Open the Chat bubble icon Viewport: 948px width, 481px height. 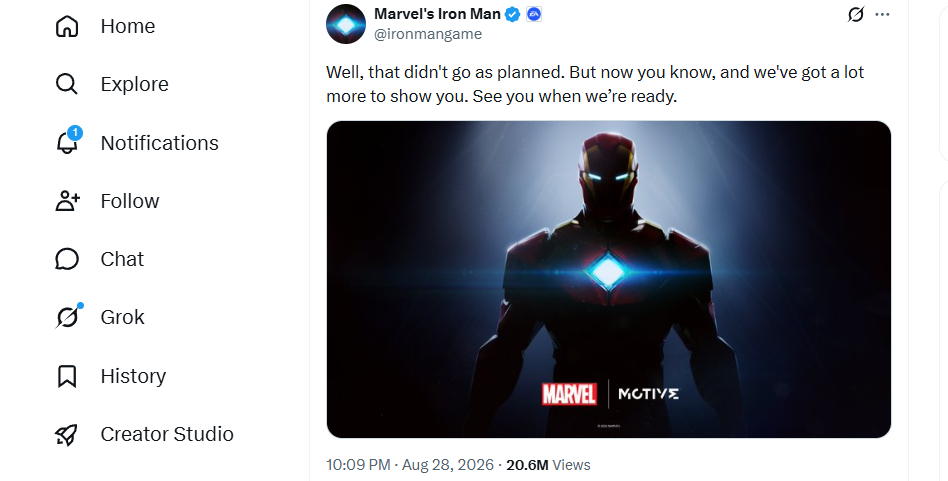[x=67, y=259]
